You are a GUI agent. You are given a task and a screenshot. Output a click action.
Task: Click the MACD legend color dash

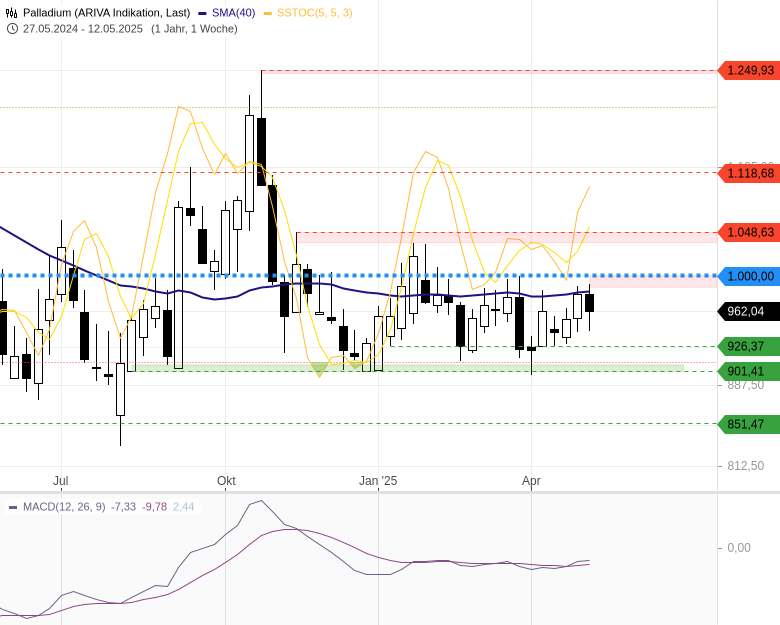coord(13,508)
